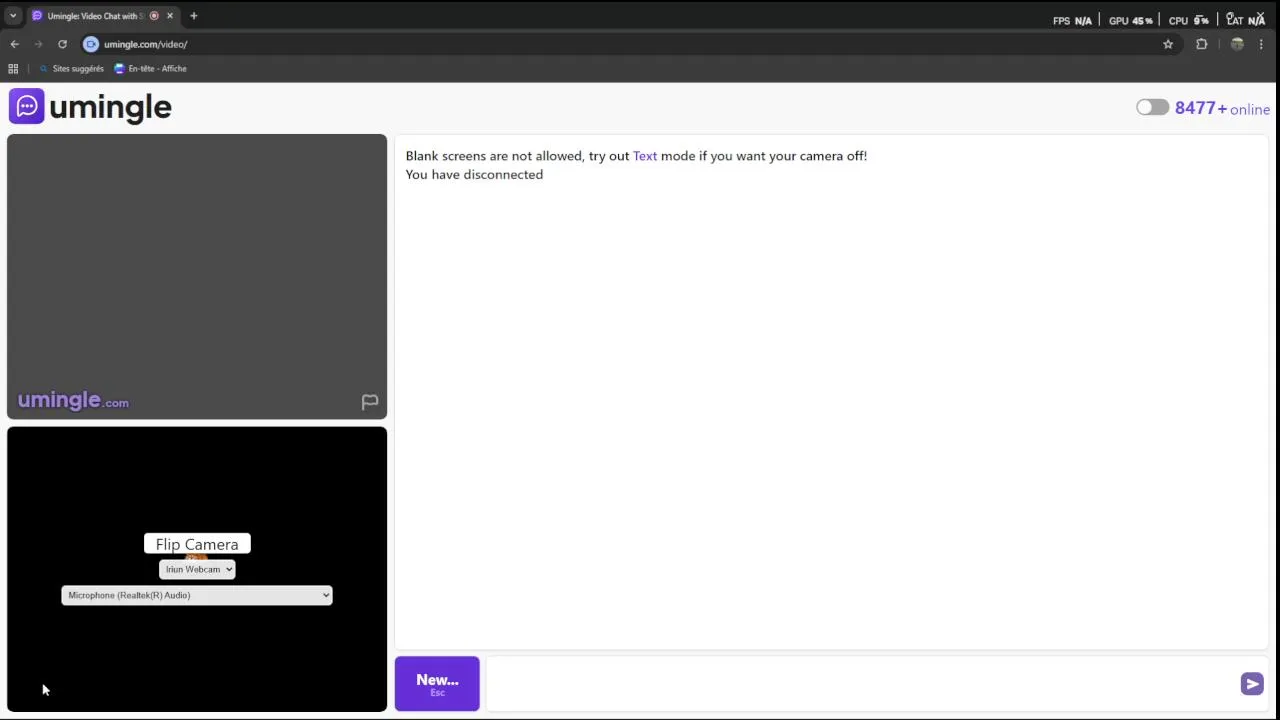Click the 'You have disconnected' message
Screen dimensions: 1280x720
(474, 174)
